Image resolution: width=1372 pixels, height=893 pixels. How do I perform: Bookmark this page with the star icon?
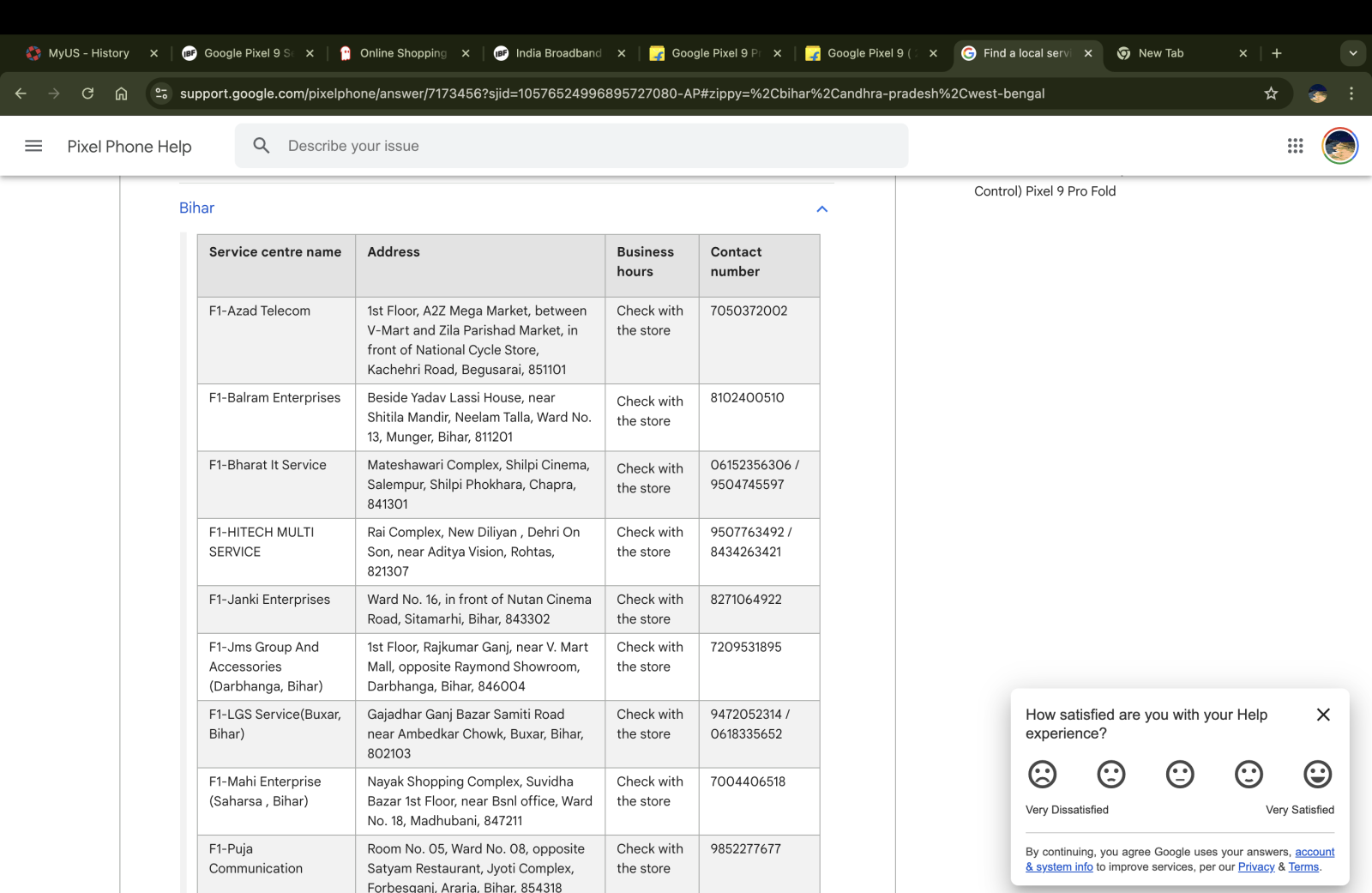pyautogui.click(x=1271, y=94)
